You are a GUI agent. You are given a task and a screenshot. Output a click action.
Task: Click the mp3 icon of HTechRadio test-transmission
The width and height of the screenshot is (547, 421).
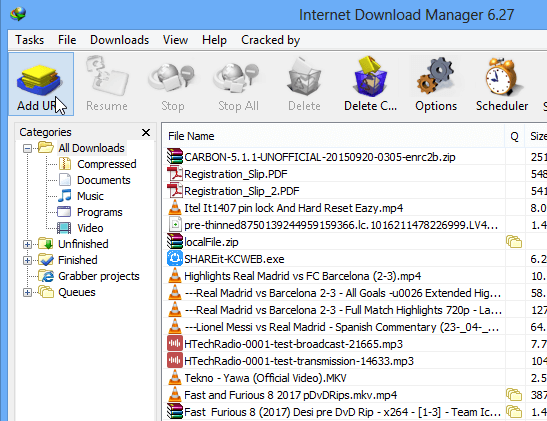pyautogui.click(x=175, y=361)
